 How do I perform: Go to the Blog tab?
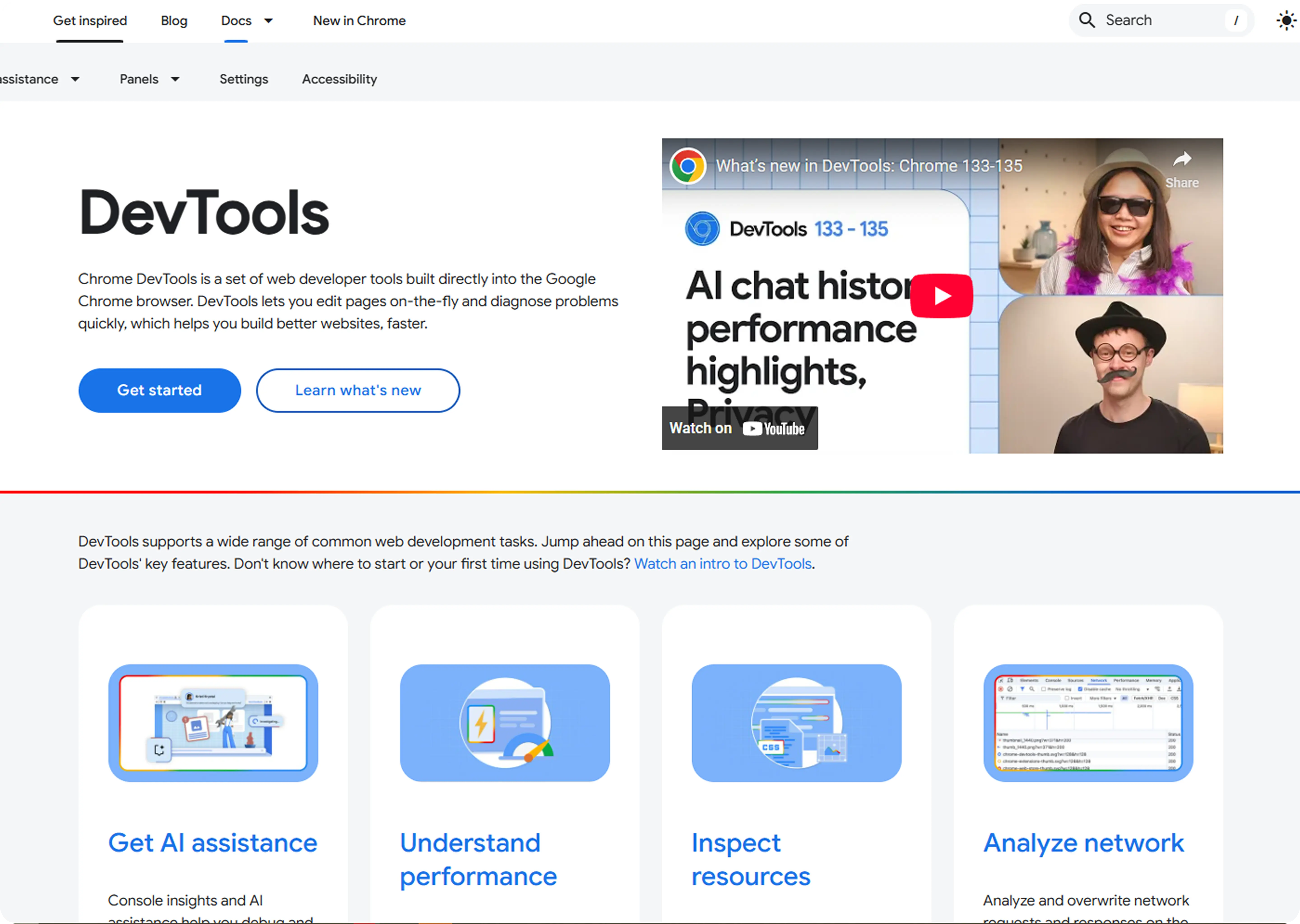[x=174, y=21]
